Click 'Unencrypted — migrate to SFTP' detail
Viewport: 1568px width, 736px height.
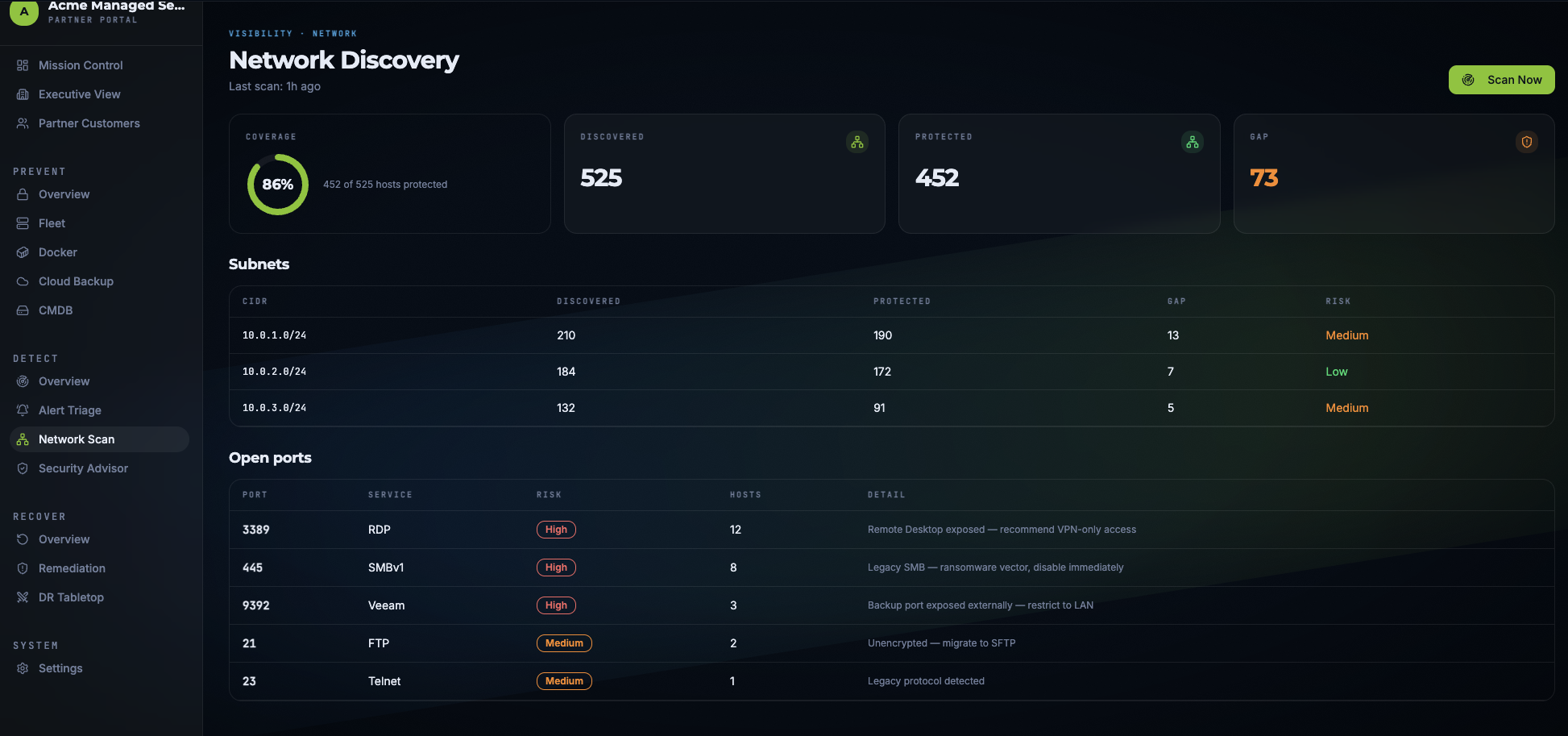click(x=941, y=643)
